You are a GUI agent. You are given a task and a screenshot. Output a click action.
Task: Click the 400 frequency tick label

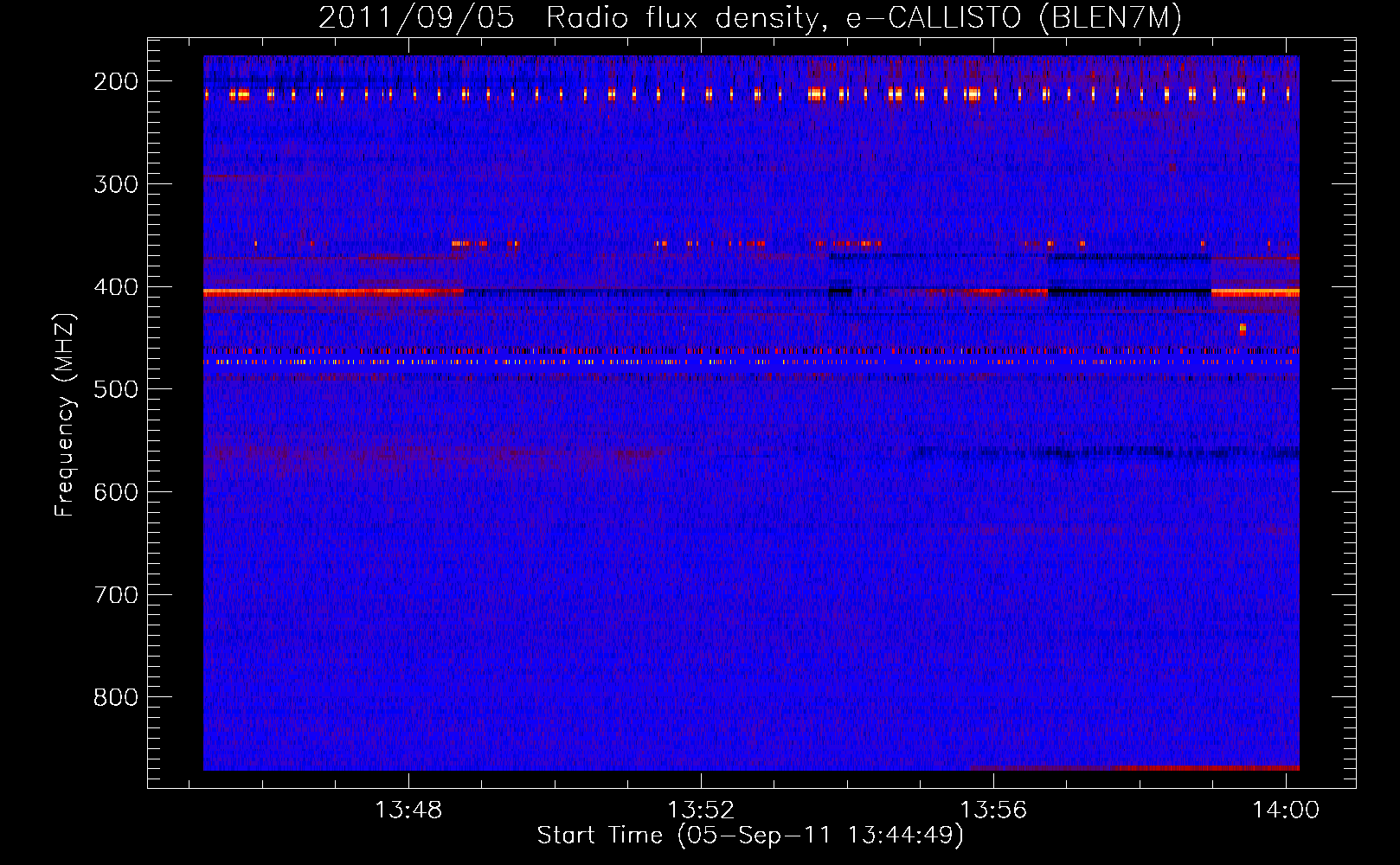click(116, 287)
